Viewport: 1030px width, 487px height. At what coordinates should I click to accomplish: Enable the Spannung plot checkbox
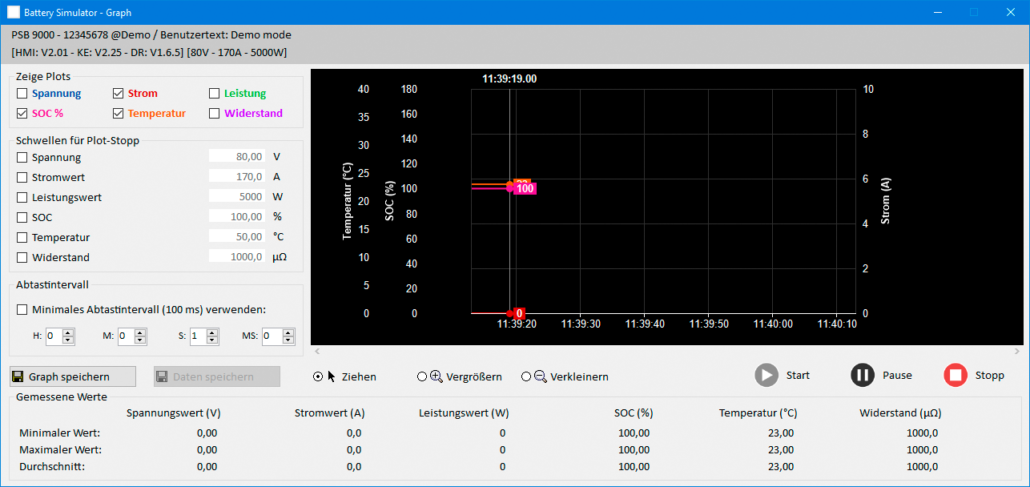pos(22,94)
